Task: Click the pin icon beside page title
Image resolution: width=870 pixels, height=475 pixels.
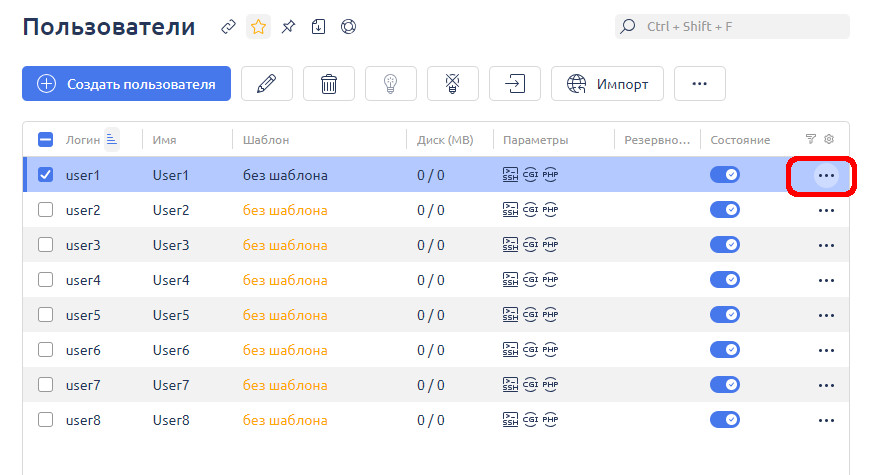Action: pos(288,27)
